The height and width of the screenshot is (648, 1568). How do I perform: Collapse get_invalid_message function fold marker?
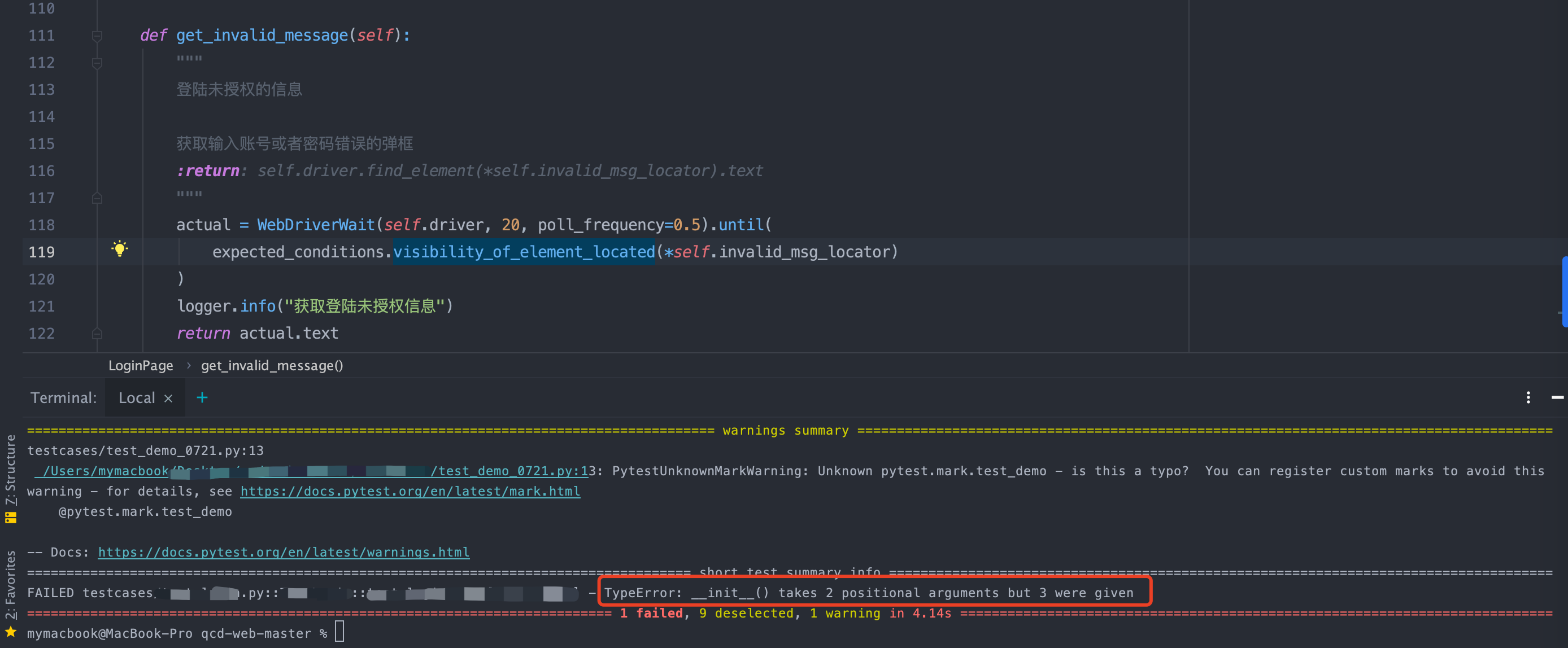97,36
